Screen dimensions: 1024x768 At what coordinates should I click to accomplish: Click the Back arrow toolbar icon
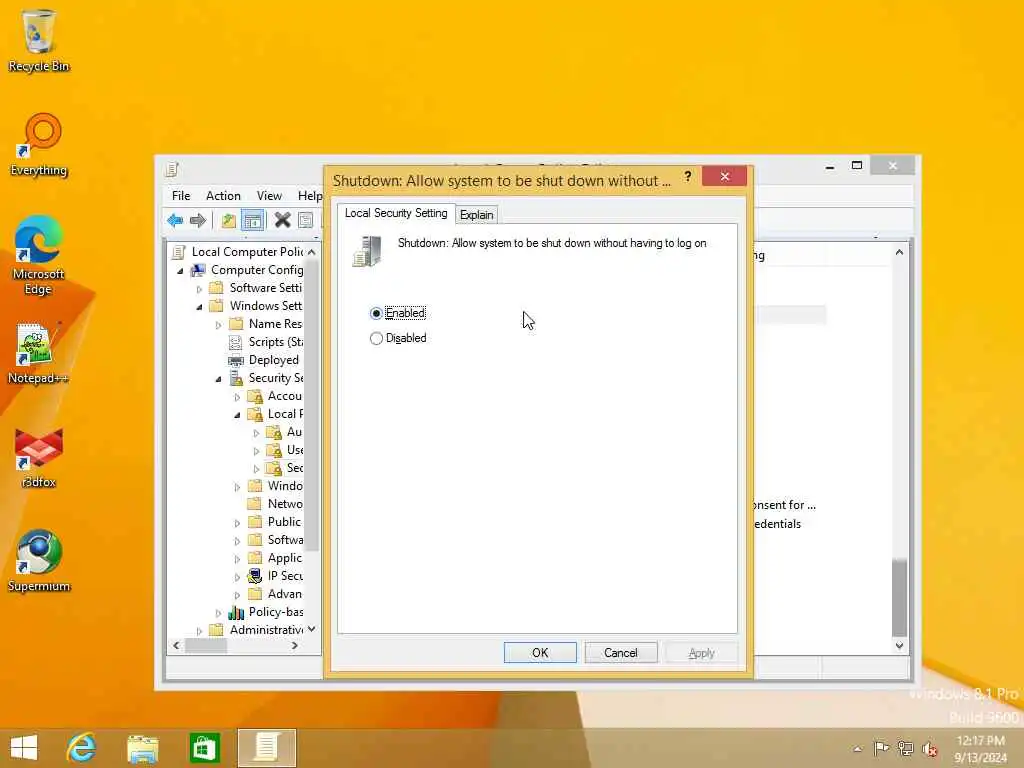[175, 221]
